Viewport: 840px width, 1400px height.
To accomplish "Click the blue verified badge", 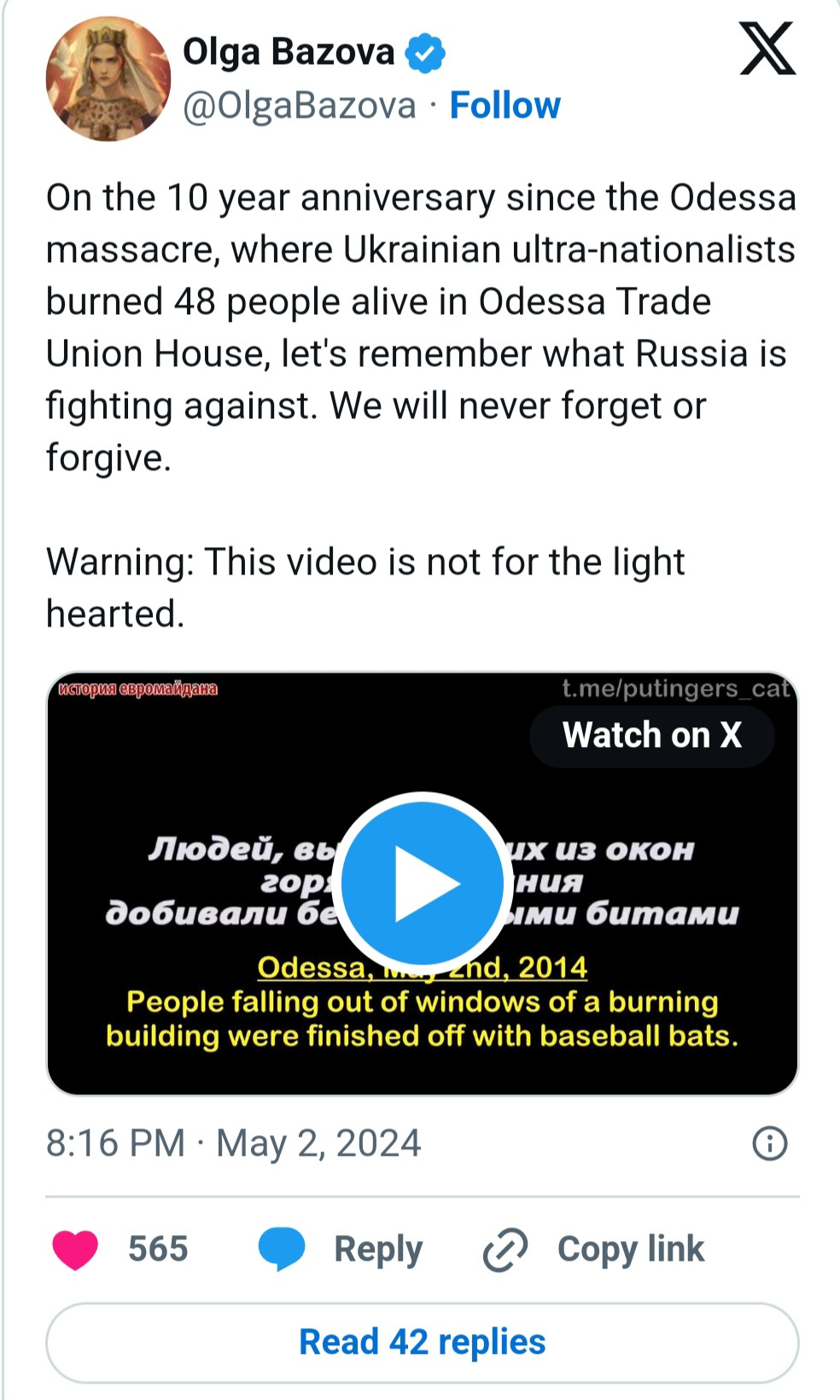I will click(424, 53).
